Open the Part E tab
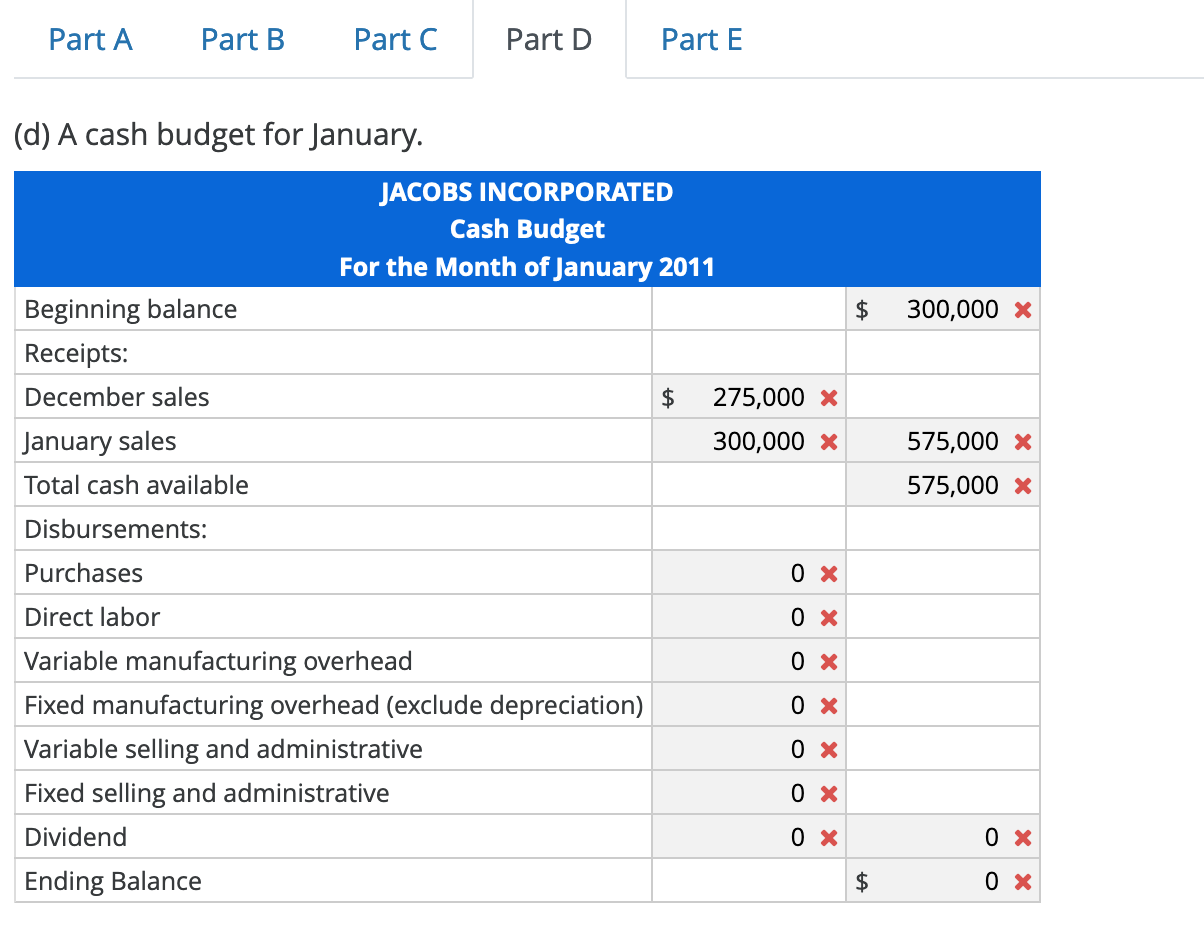1204x926 pixels. 701,39
